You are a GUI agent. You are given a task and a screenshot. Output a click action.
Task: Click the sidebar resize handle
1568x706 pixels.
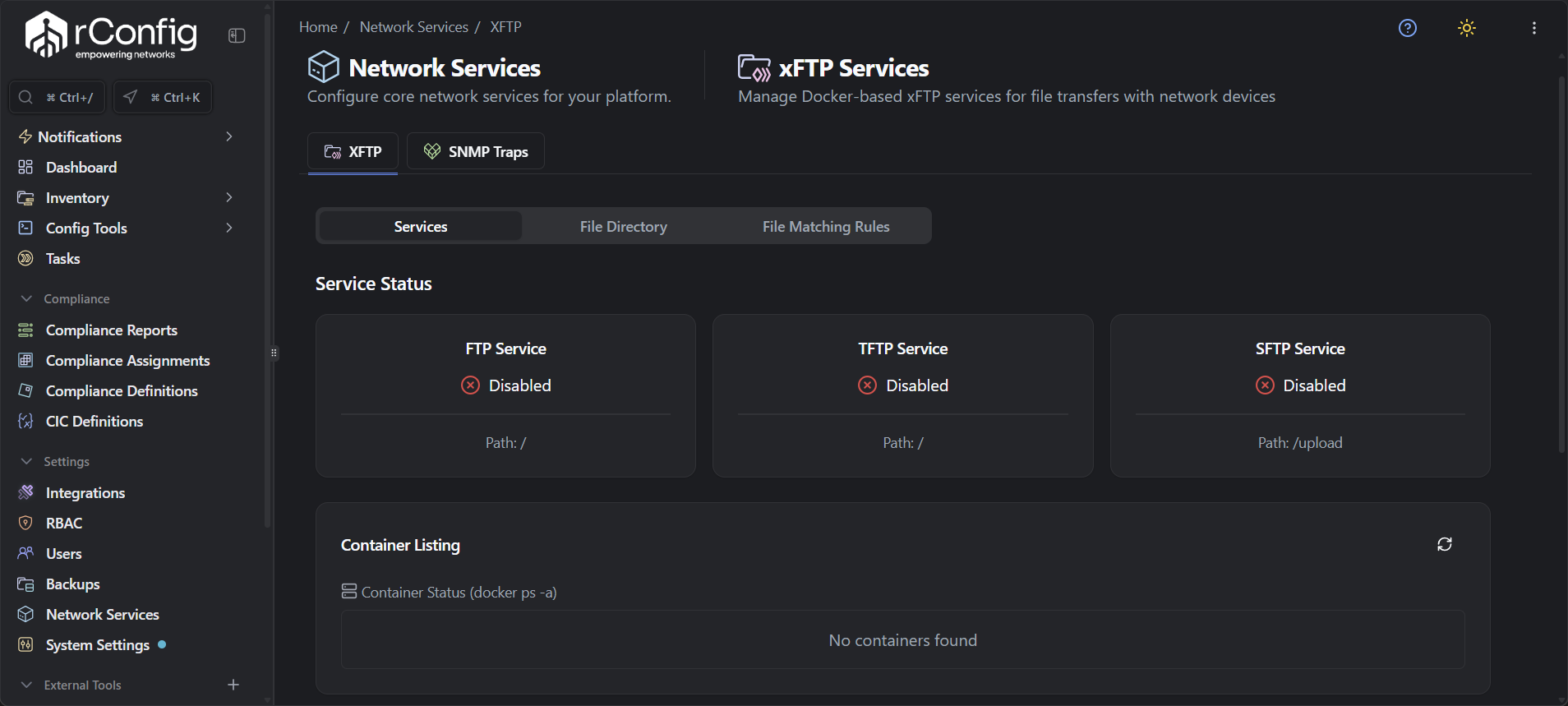[274, 353]
